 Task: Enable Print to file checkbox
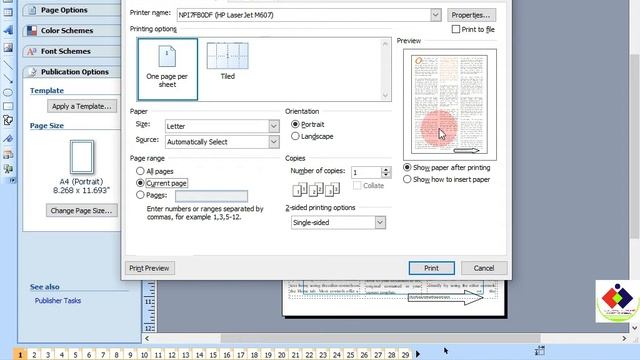tap(456, 29)
